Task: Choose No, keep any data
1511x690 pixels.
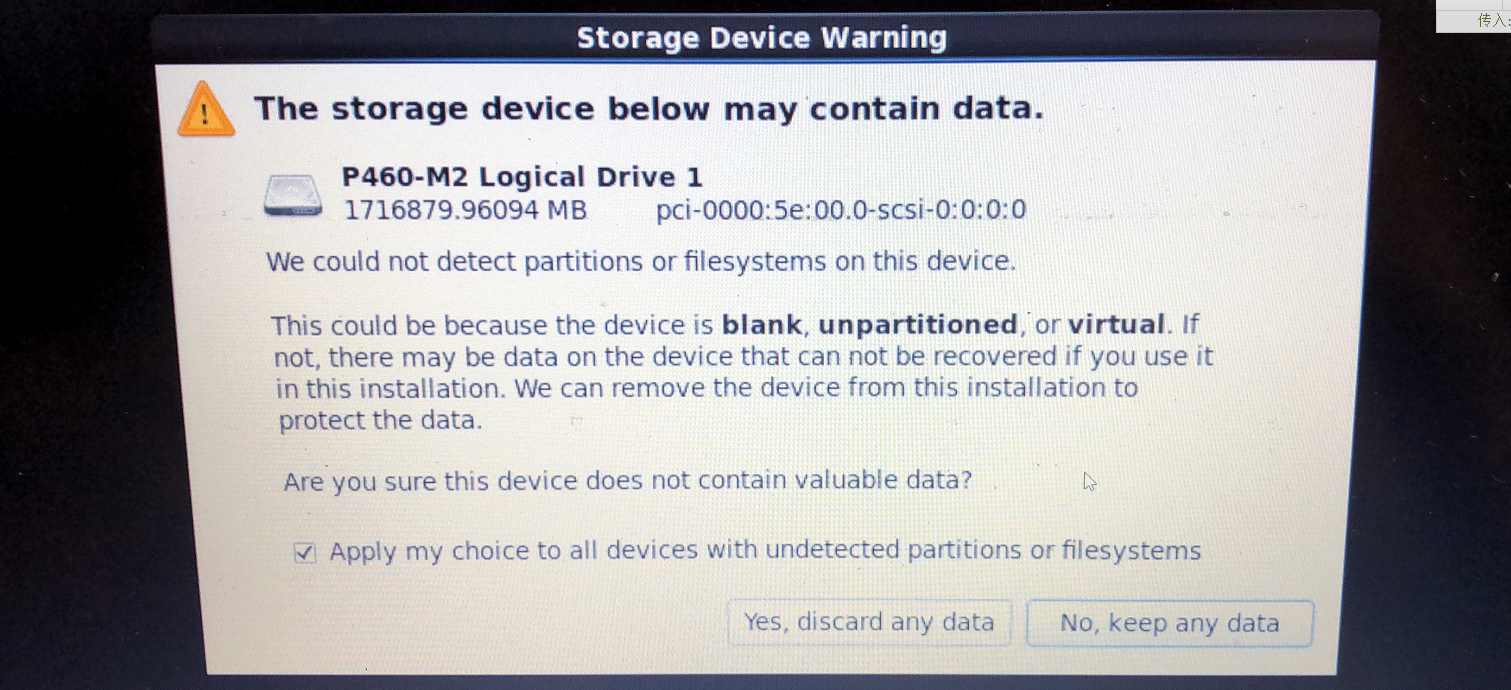Action: tap(1169, 623)
